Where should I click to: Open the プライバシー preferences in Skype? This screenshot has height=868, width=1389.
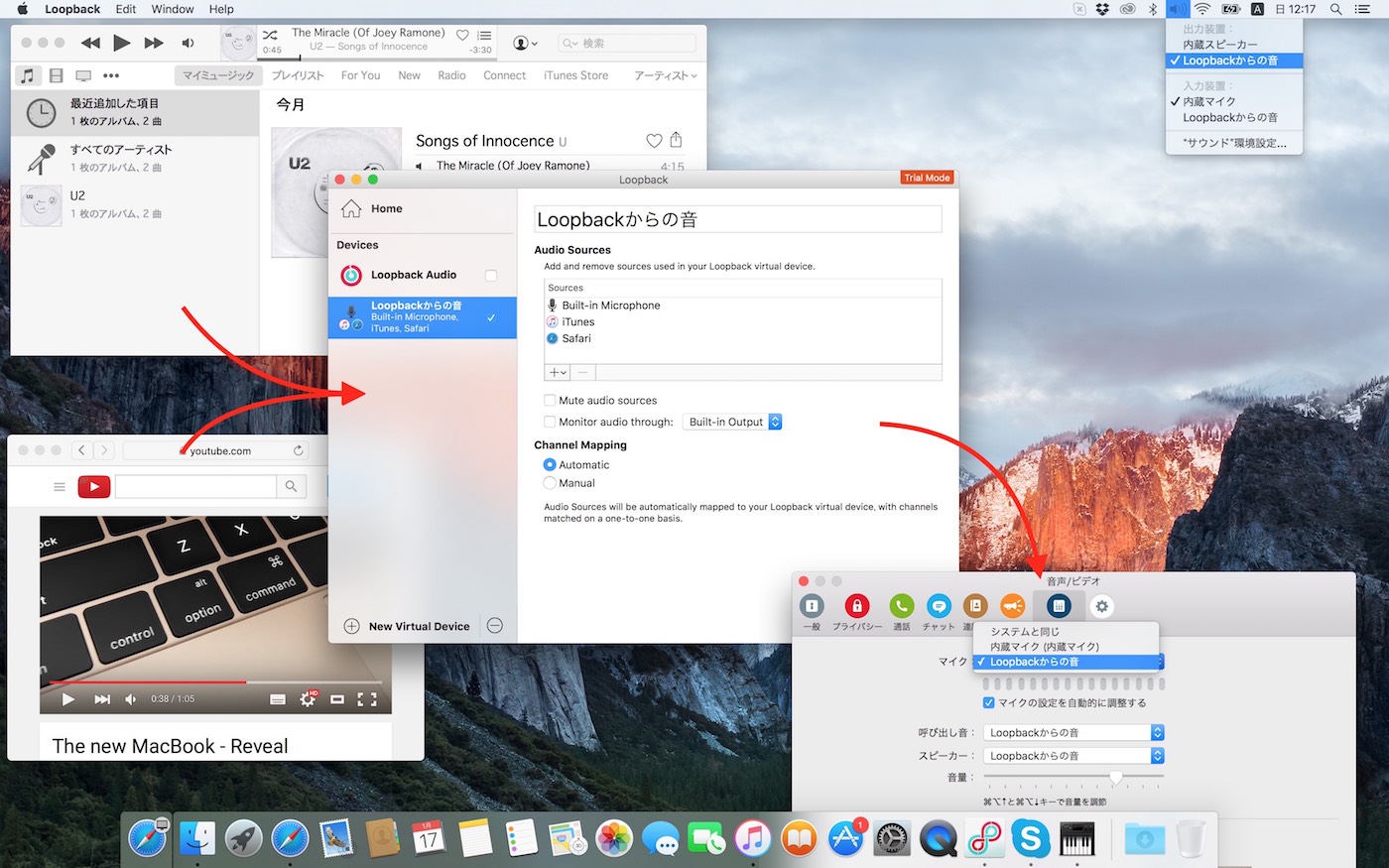857,612
